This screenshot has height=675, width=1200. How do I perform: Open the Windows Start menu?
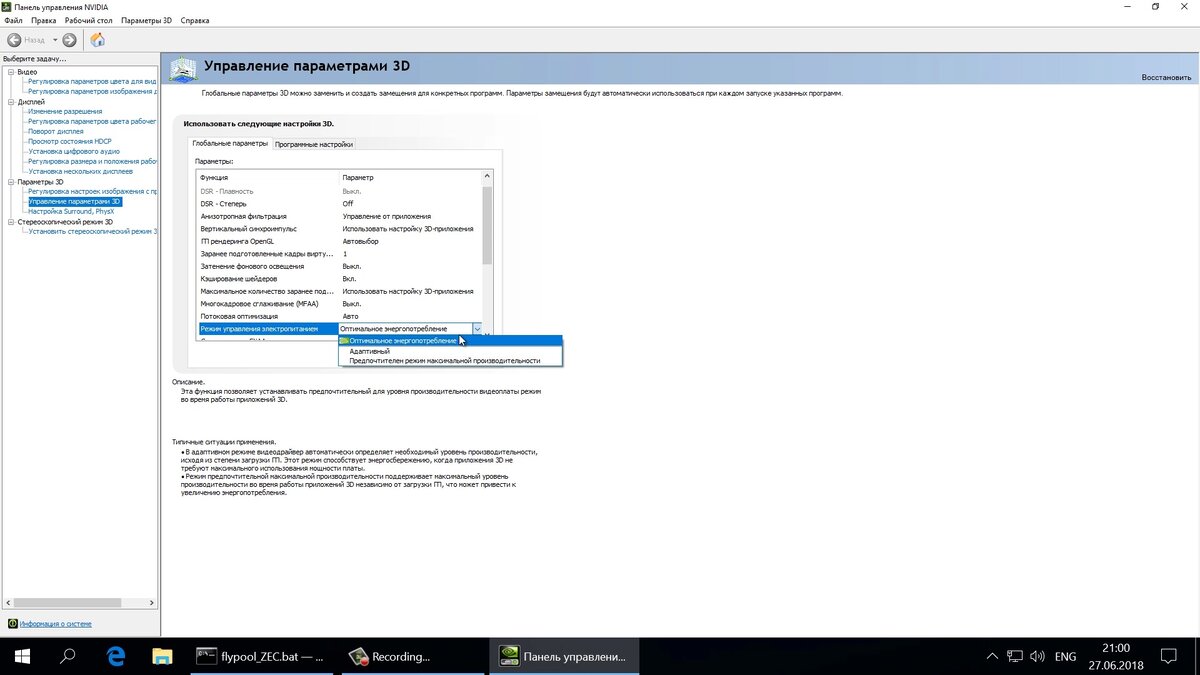pyautogui.click(x=22, y=657)
